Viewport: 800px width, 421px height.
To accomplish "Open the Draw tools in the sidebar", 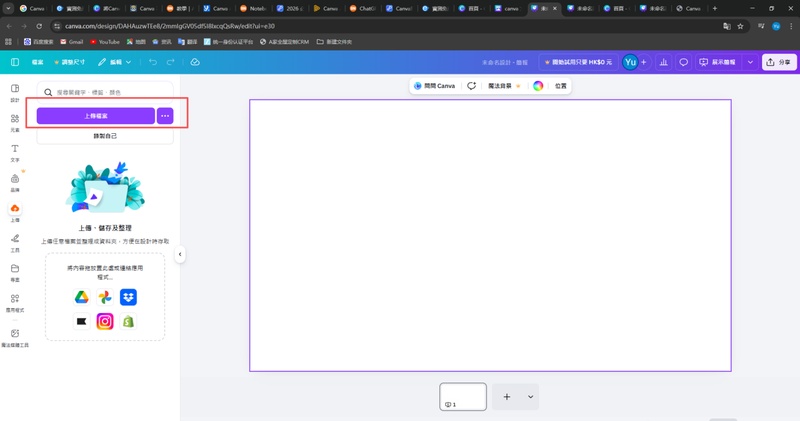I will [x=15, y=243].
